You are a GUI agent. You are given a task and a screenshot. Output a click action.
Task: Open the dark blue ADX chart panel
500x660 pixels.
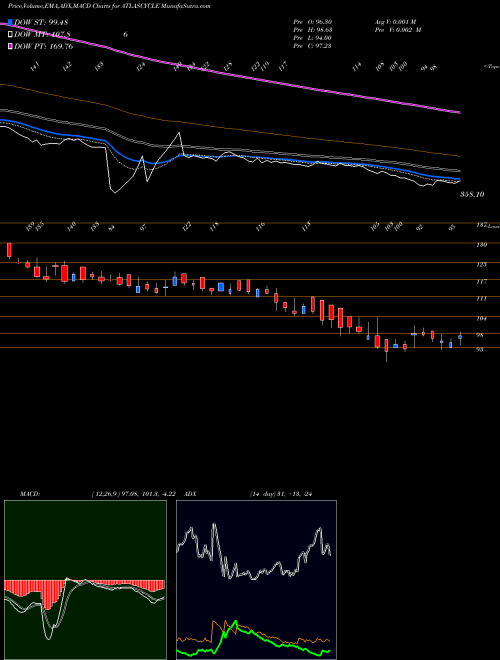click(x=256, y=580)
